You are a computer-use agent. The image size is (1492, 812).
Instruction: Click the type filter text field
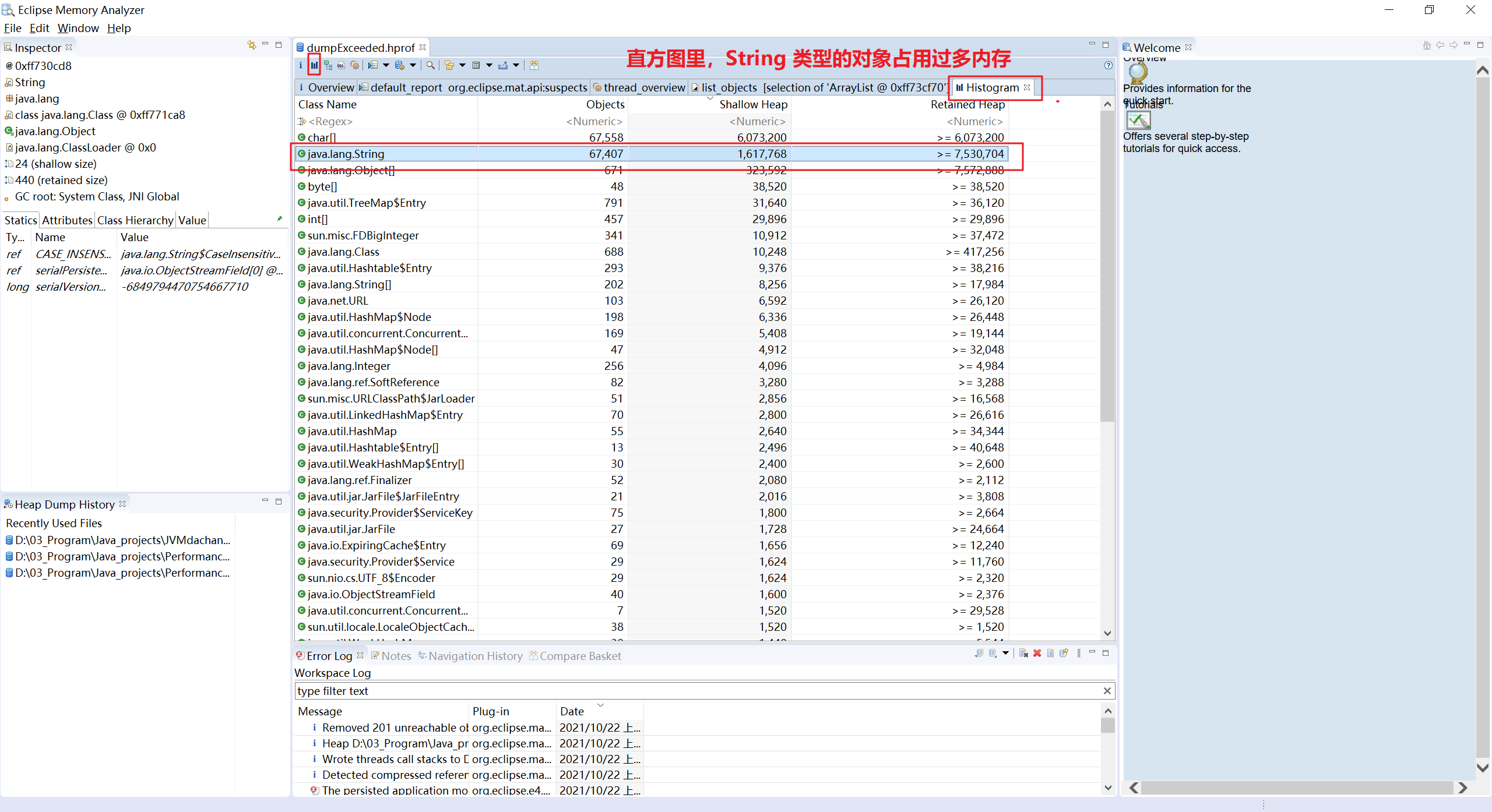(698, 691)
